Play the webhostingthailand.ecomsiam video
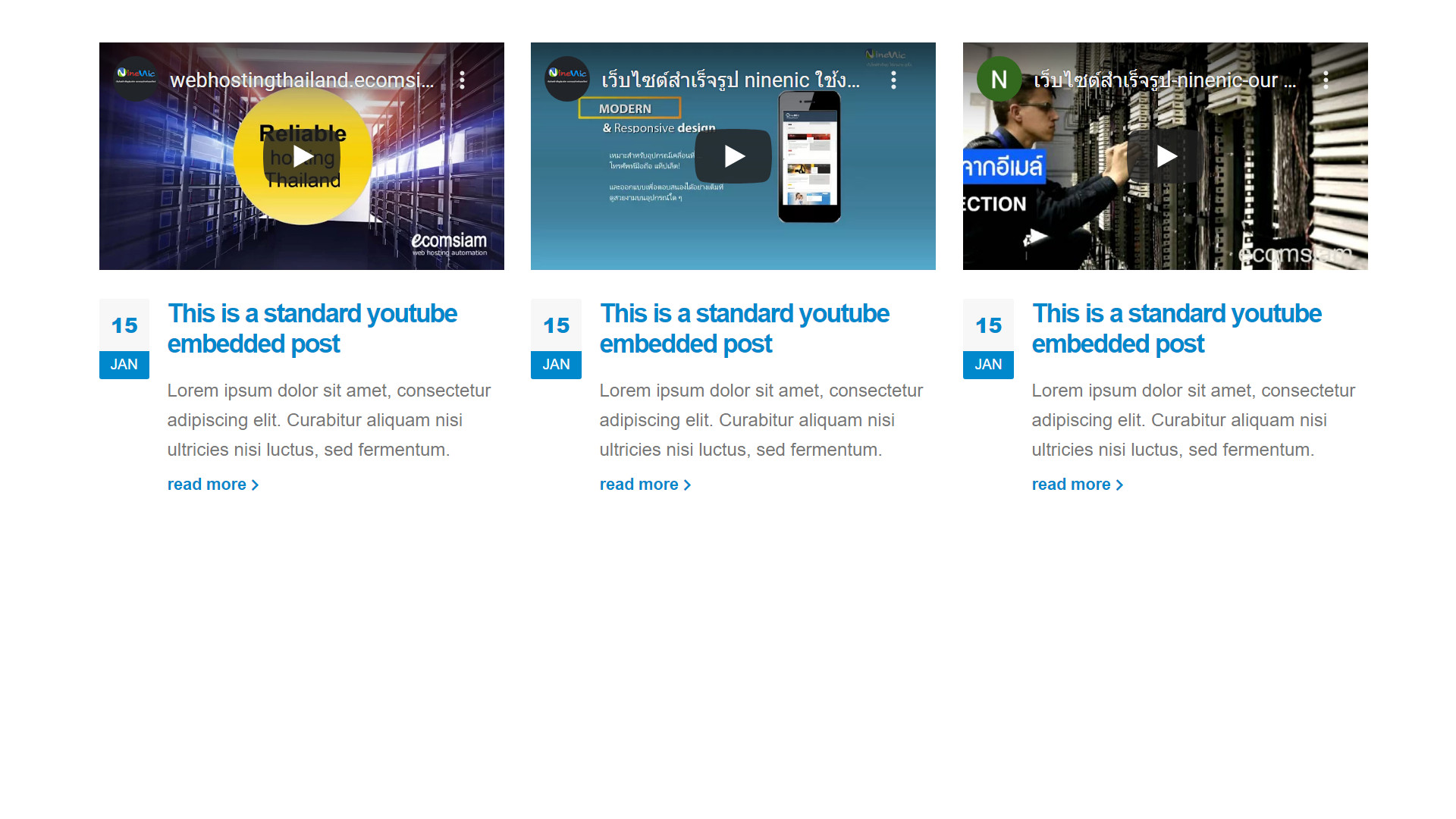 [x=302, y=156]
